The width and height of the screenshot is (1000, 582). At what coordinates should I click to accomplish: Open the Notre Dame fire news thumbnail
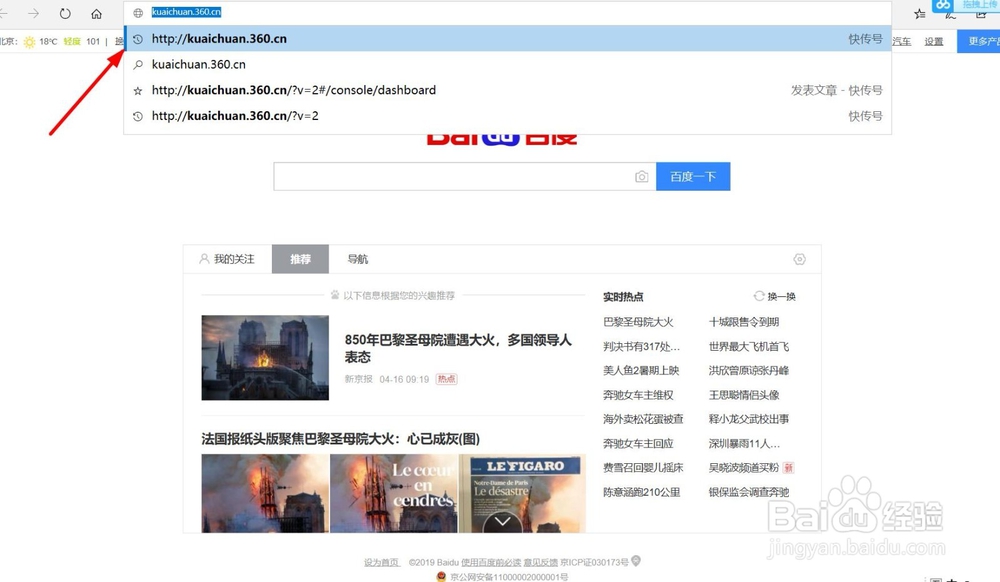[265, 358]
